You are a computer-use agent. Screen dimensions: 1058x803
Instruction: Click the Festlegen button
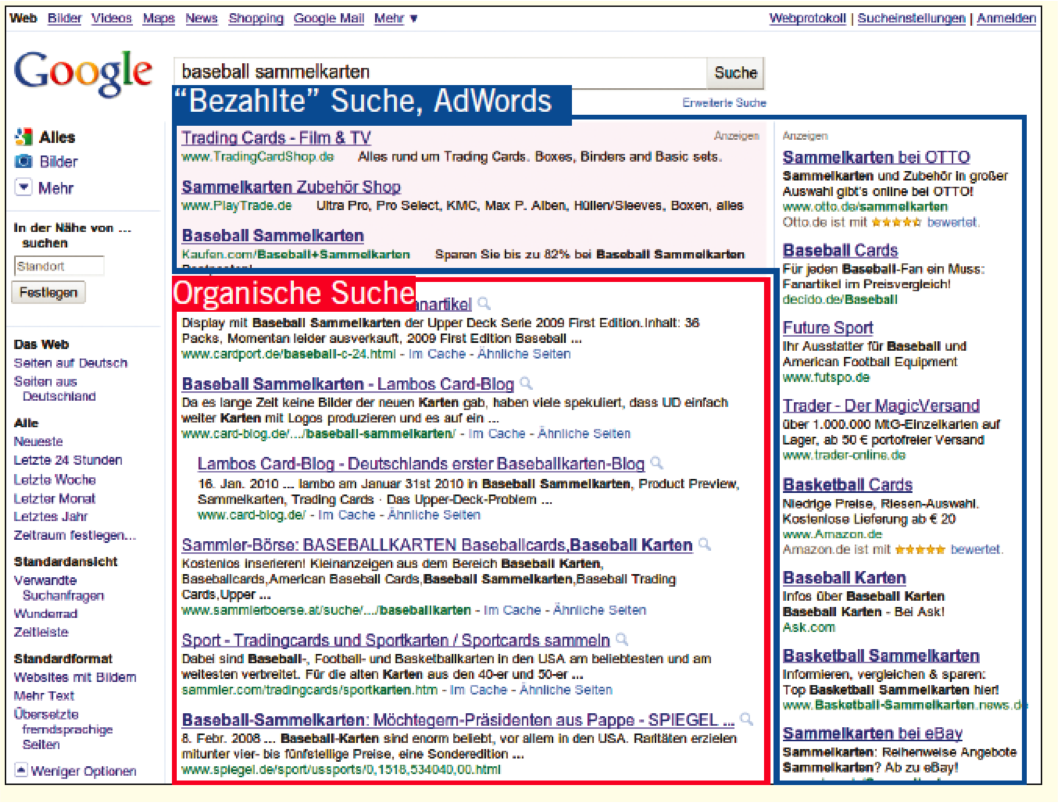48,293
